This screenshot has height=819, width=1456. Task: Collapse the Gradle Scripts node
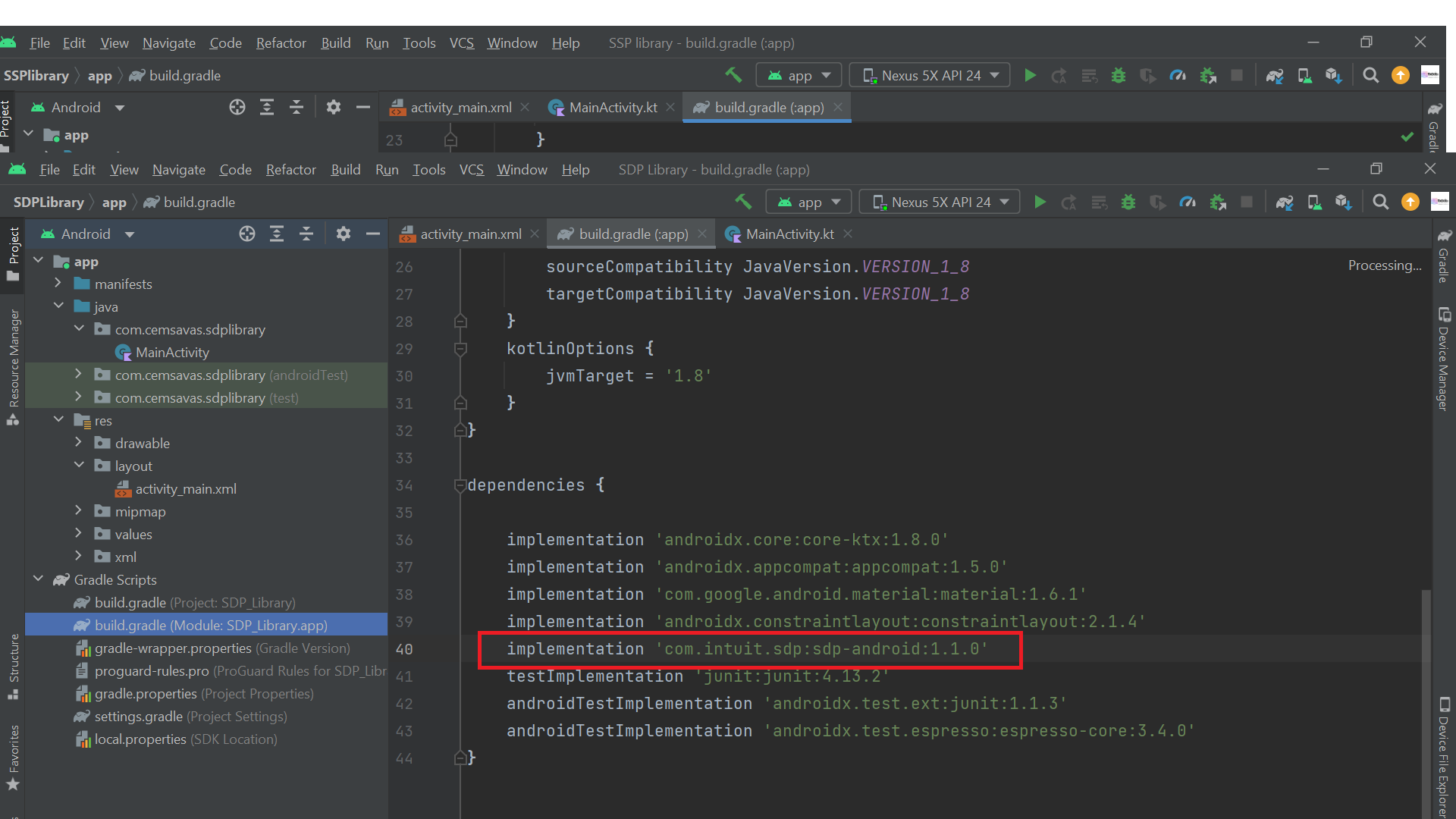39,579
